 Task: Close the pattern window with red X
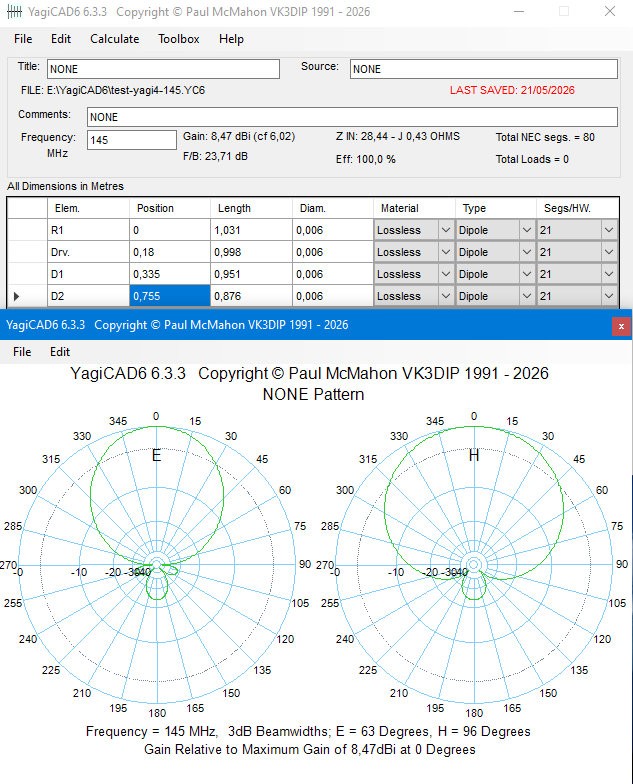(621, 326)
